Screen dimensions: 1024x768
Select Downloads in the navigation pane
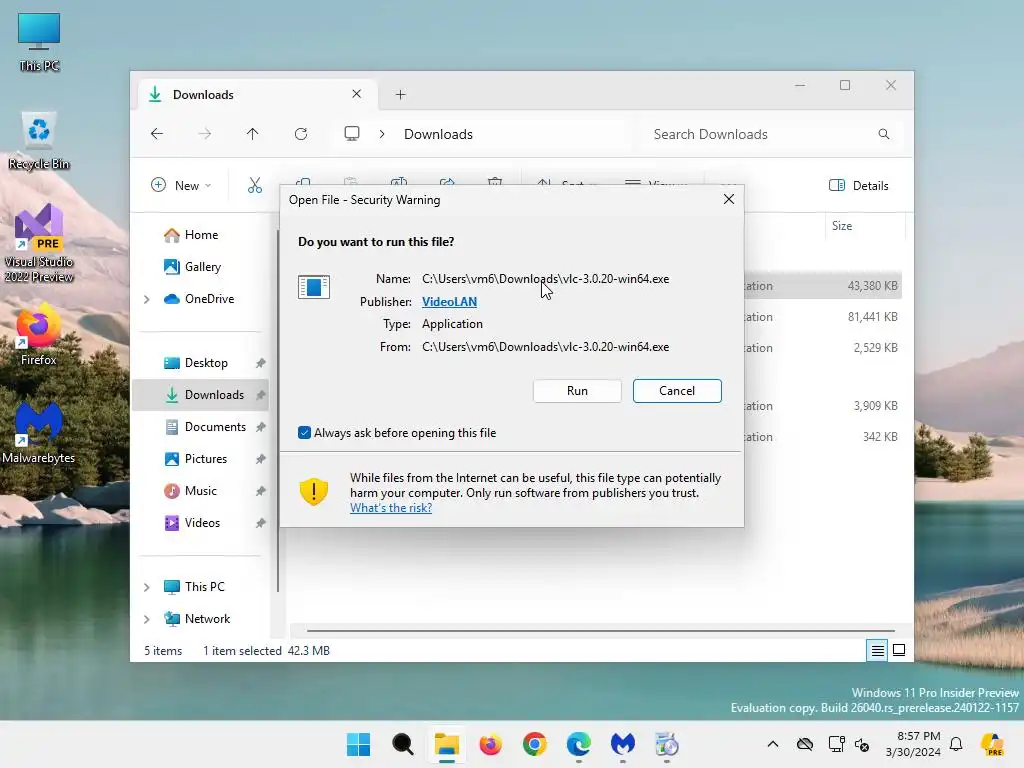(x=201, y=394)
